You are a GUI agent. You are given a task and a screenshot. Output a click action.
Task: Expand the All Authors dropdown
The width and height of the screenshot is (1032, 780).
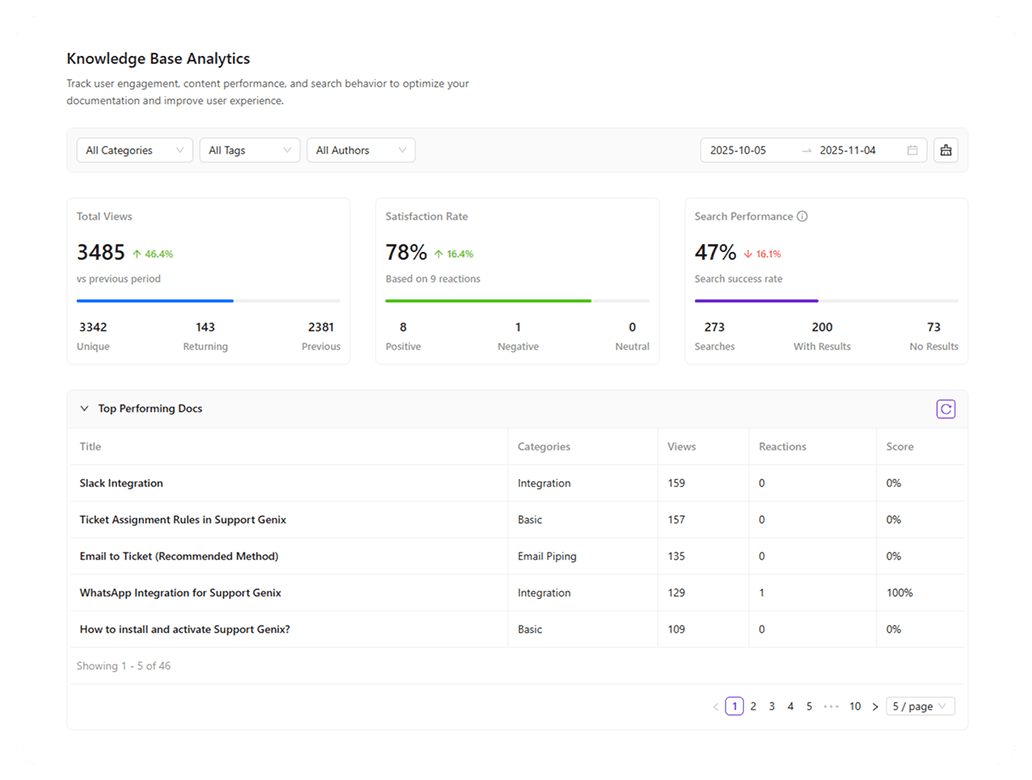(x=360, y=150)
